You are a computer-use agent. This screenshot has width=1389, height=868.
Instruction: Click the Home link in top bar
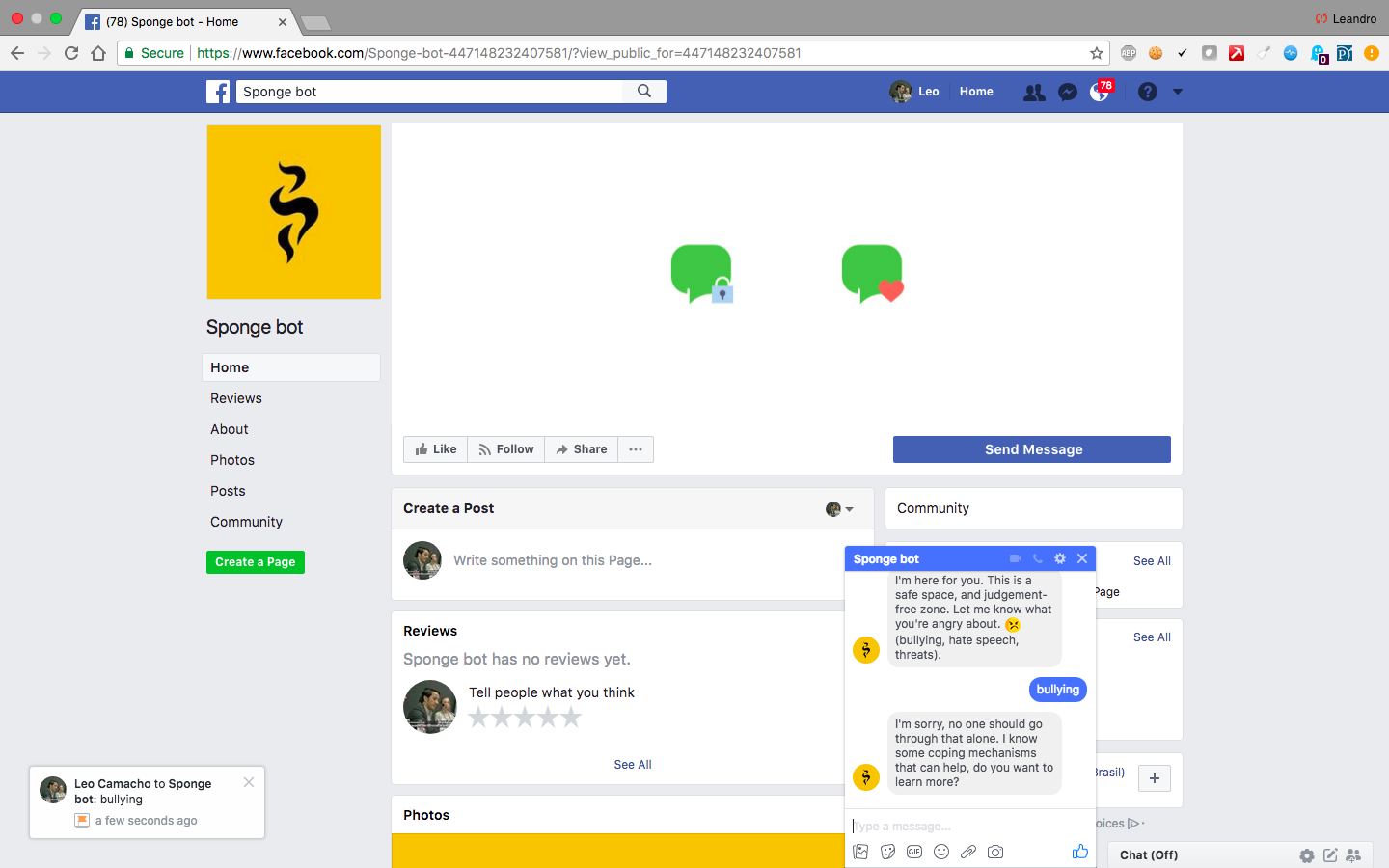point(976,92)
